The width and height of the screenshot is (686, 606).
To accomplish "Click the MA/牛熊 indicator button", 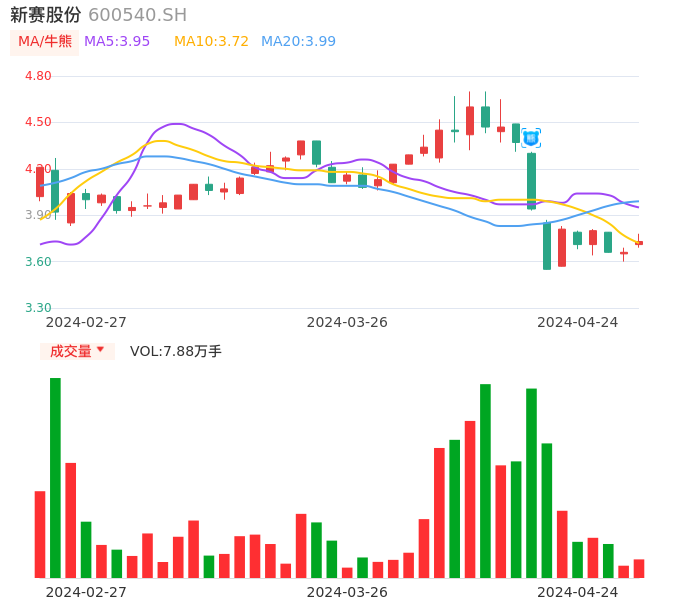I will tap(45, 42).
